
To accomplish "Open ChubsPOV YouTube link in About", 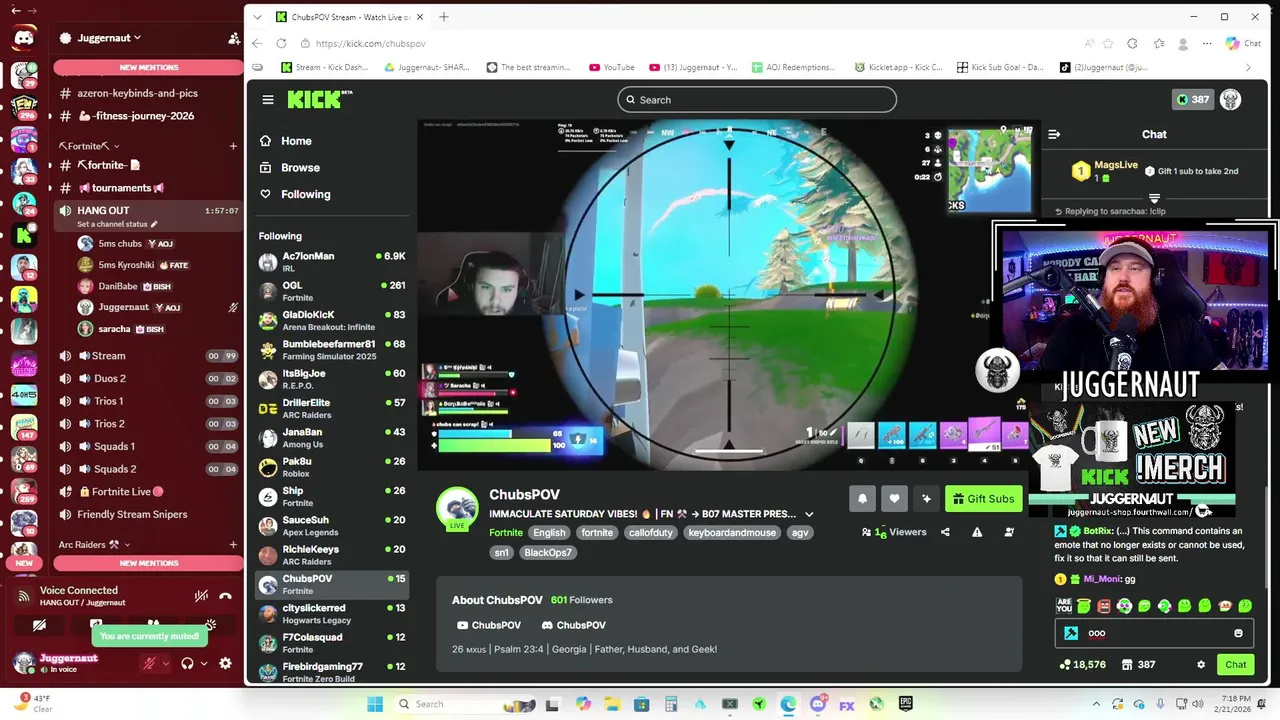I will pos(489,625).
